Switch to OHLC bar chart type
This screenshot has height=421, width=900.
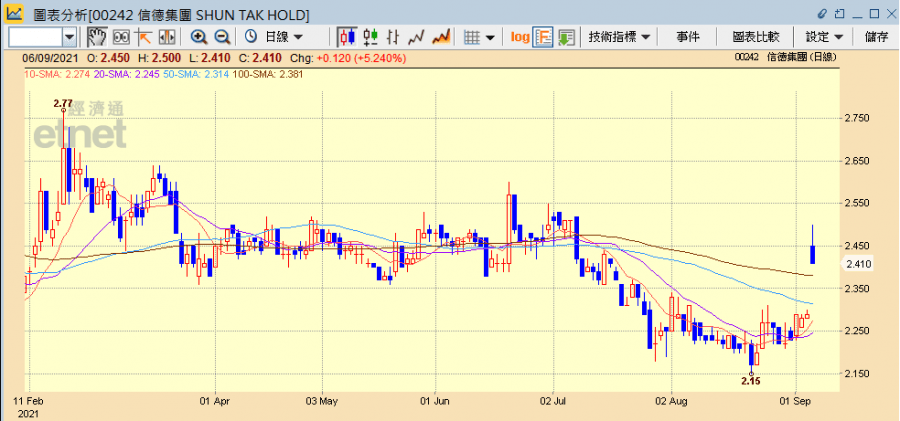(394, 37)
